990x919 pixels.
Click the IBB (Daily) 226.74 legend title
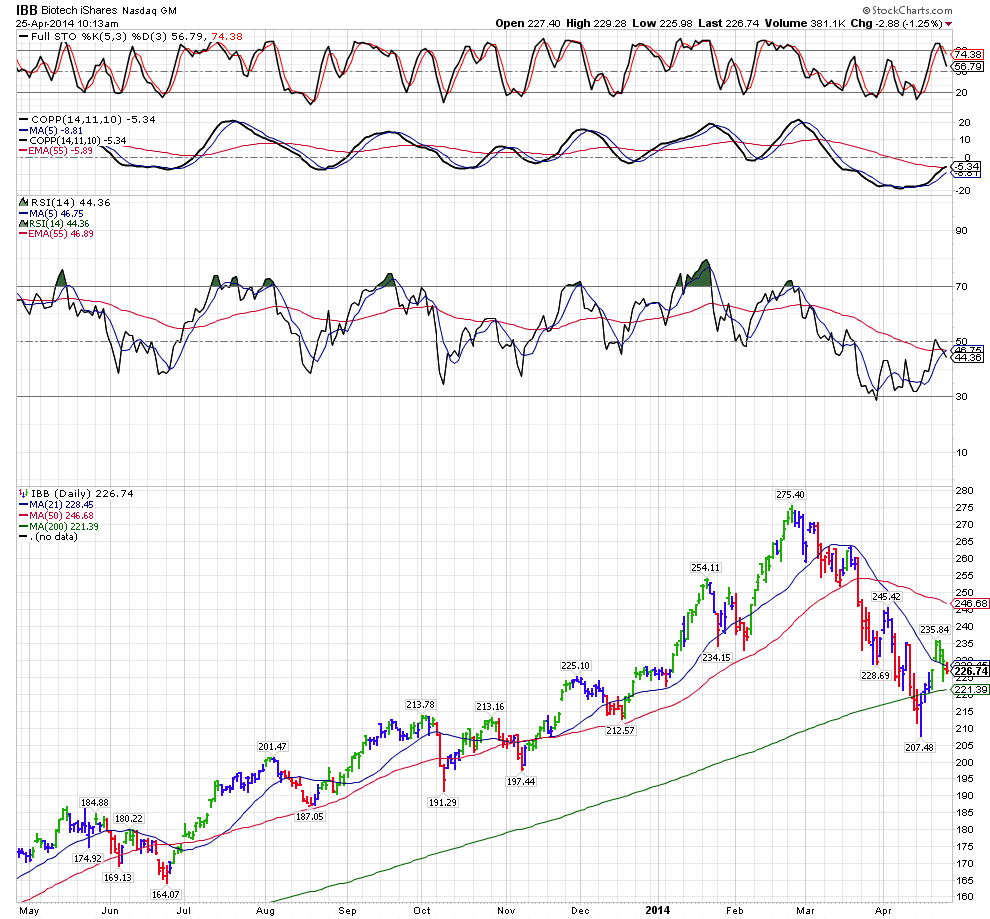point(82,494)
